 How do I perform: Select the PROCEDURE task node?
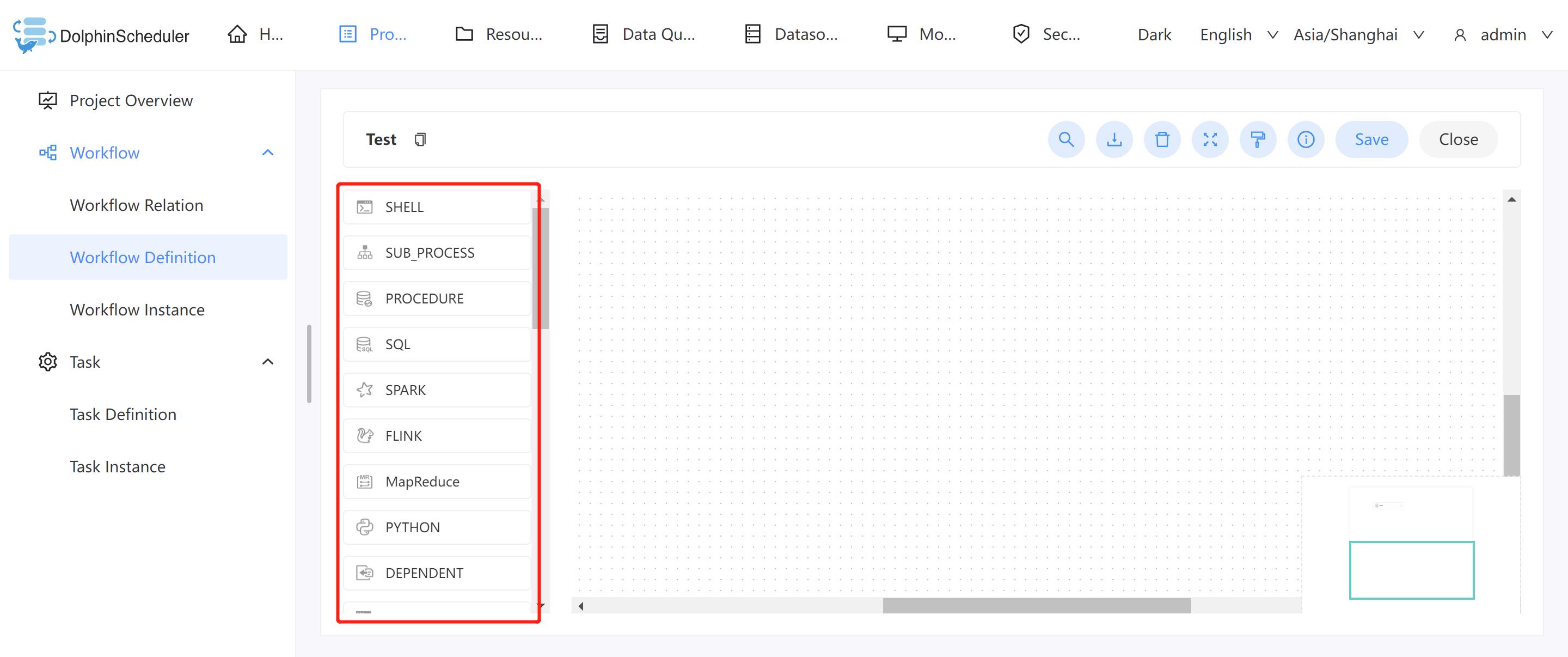[x=437, y=299]
